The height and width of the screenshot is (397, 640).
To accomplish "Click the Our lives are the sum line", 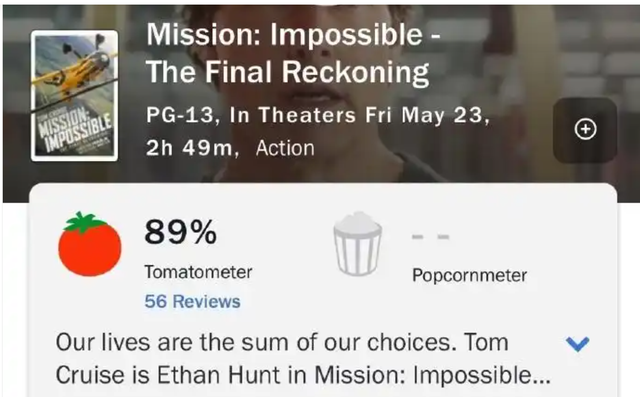I will pyautogui.click(x=282, y=342).
